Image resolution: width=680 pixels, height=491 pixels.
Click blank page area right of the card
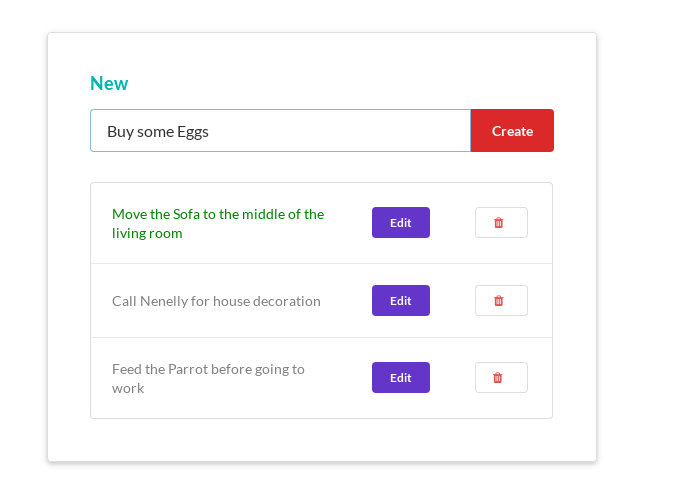640,250
